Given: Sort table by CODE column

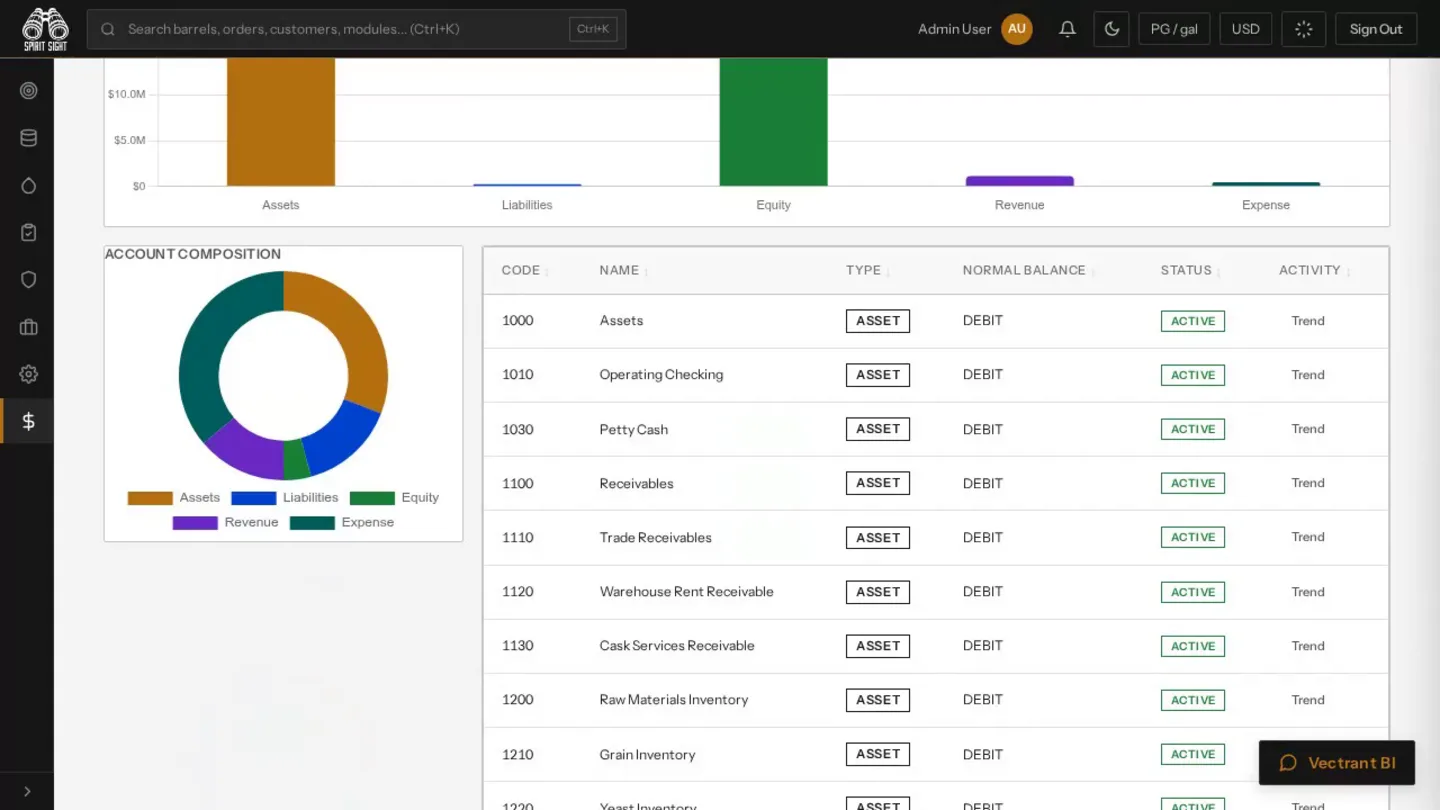Looking at the screenshot, I should coord(526,270).
